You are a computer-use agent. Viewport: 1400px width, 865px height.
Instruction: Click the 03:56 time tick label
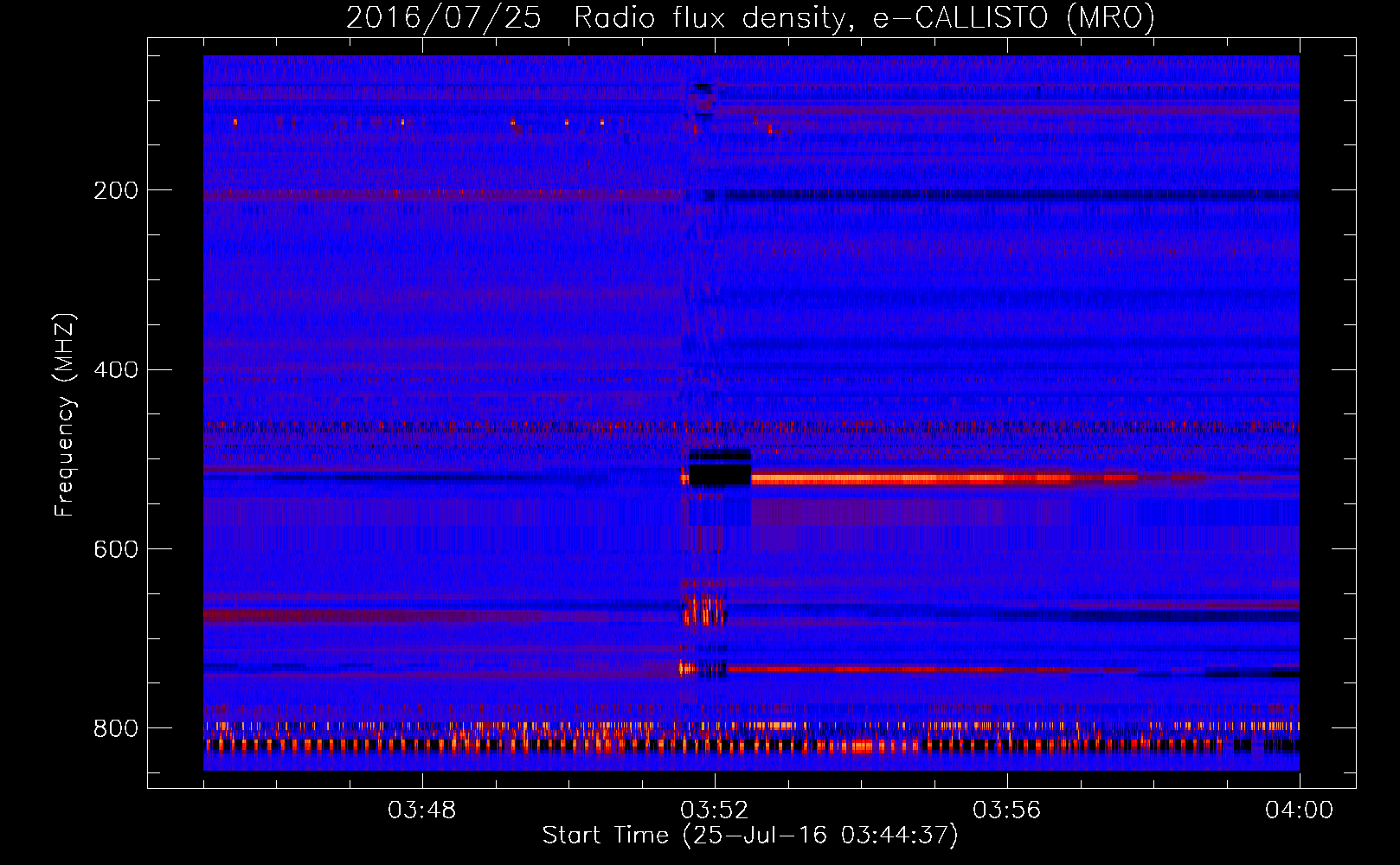[x=1007, y=811]
